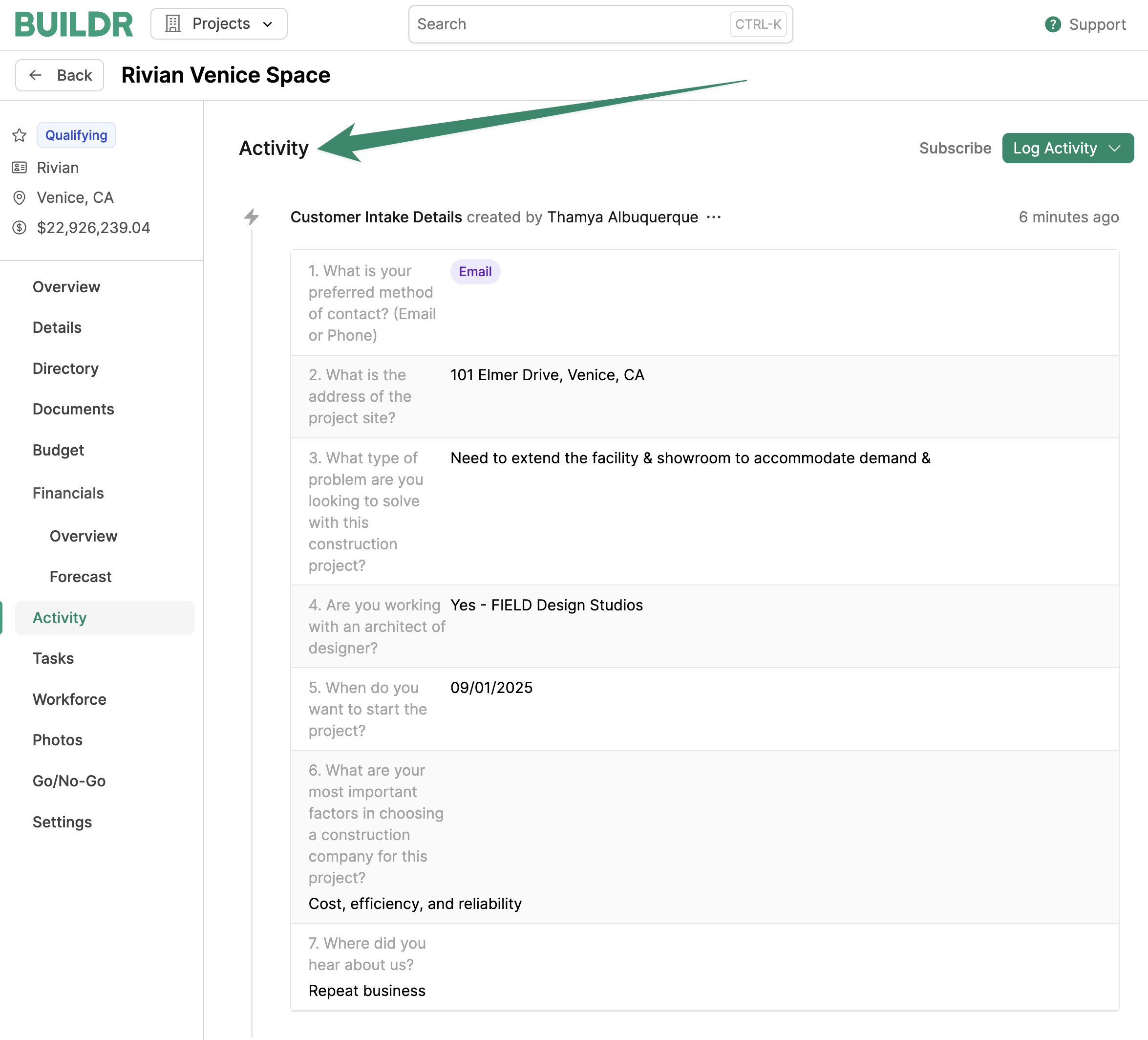Click the Support question mark icon
The width and height of the screenshot is (1148, 1040).
1052,24
